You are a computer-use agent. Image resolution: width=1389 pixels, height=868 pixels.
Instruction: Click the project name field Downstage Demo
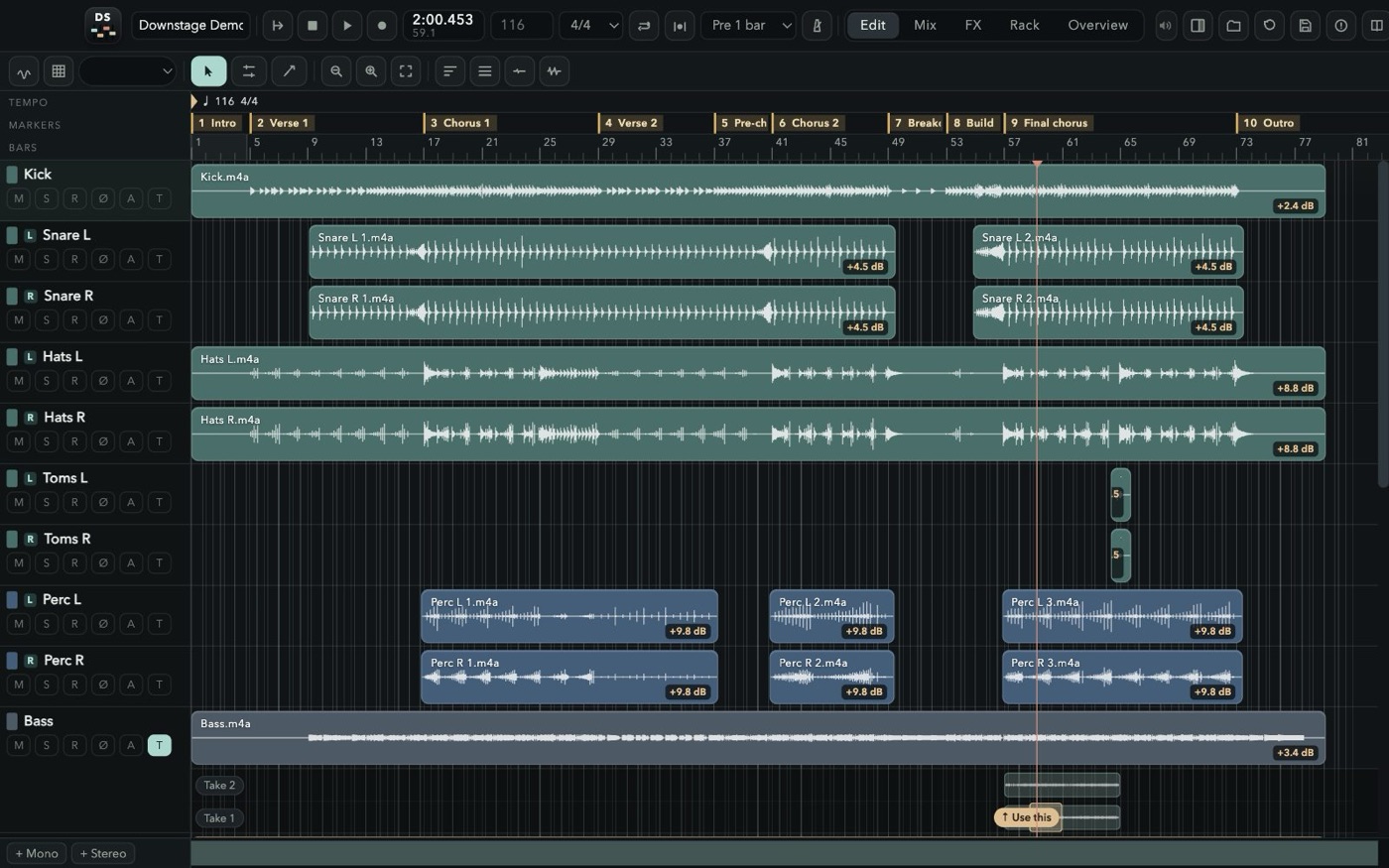(190, 25)
